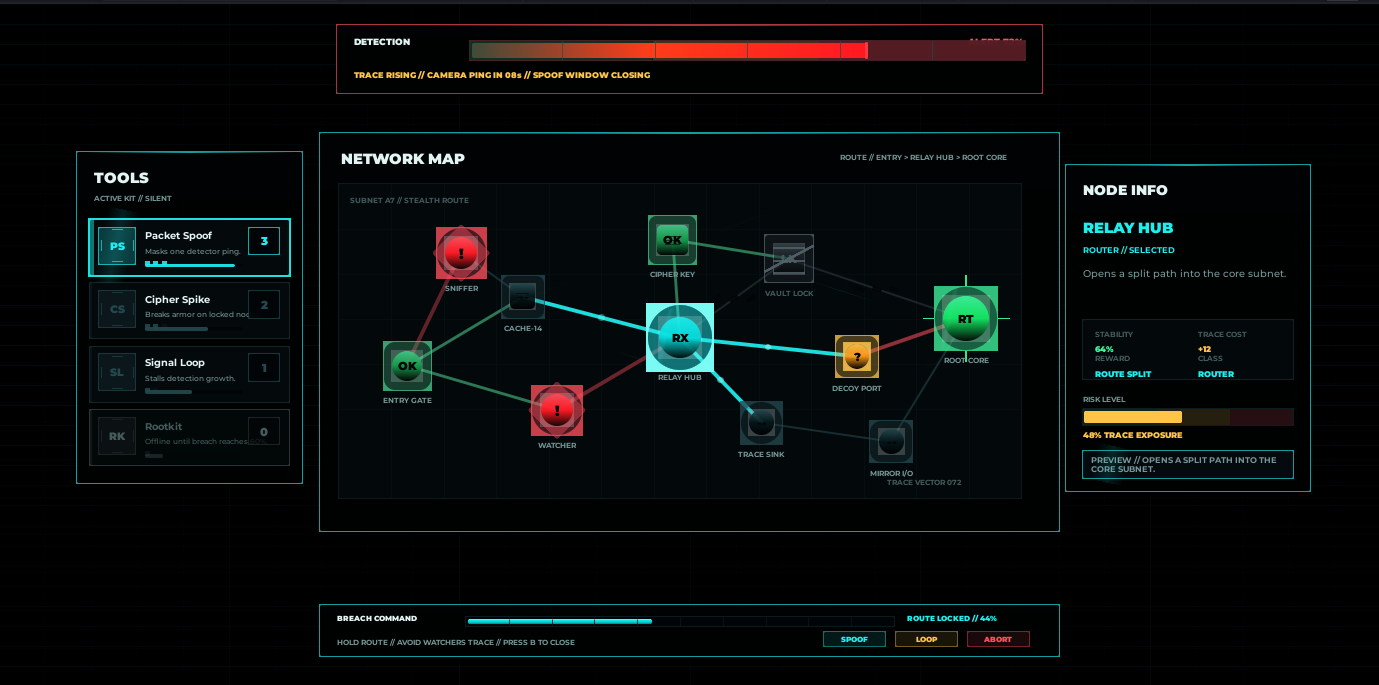
Task: Click 'SUBNET A7 // STEALTH ROUTE' label
Action: tap(409, 200)
